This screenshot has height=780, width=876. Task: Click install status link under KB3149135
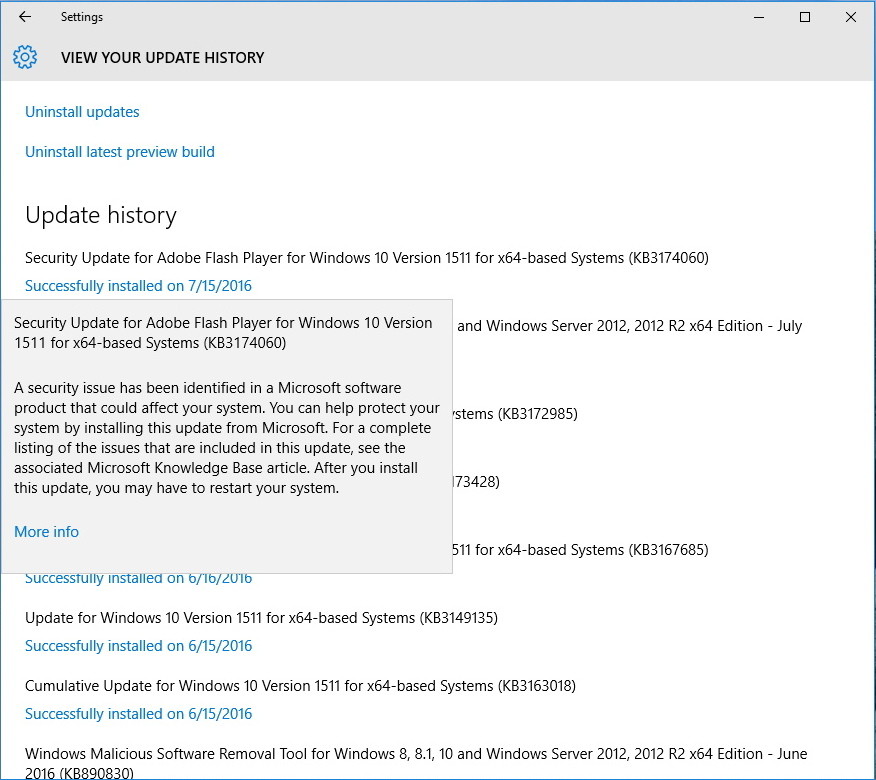coord(138,646)
